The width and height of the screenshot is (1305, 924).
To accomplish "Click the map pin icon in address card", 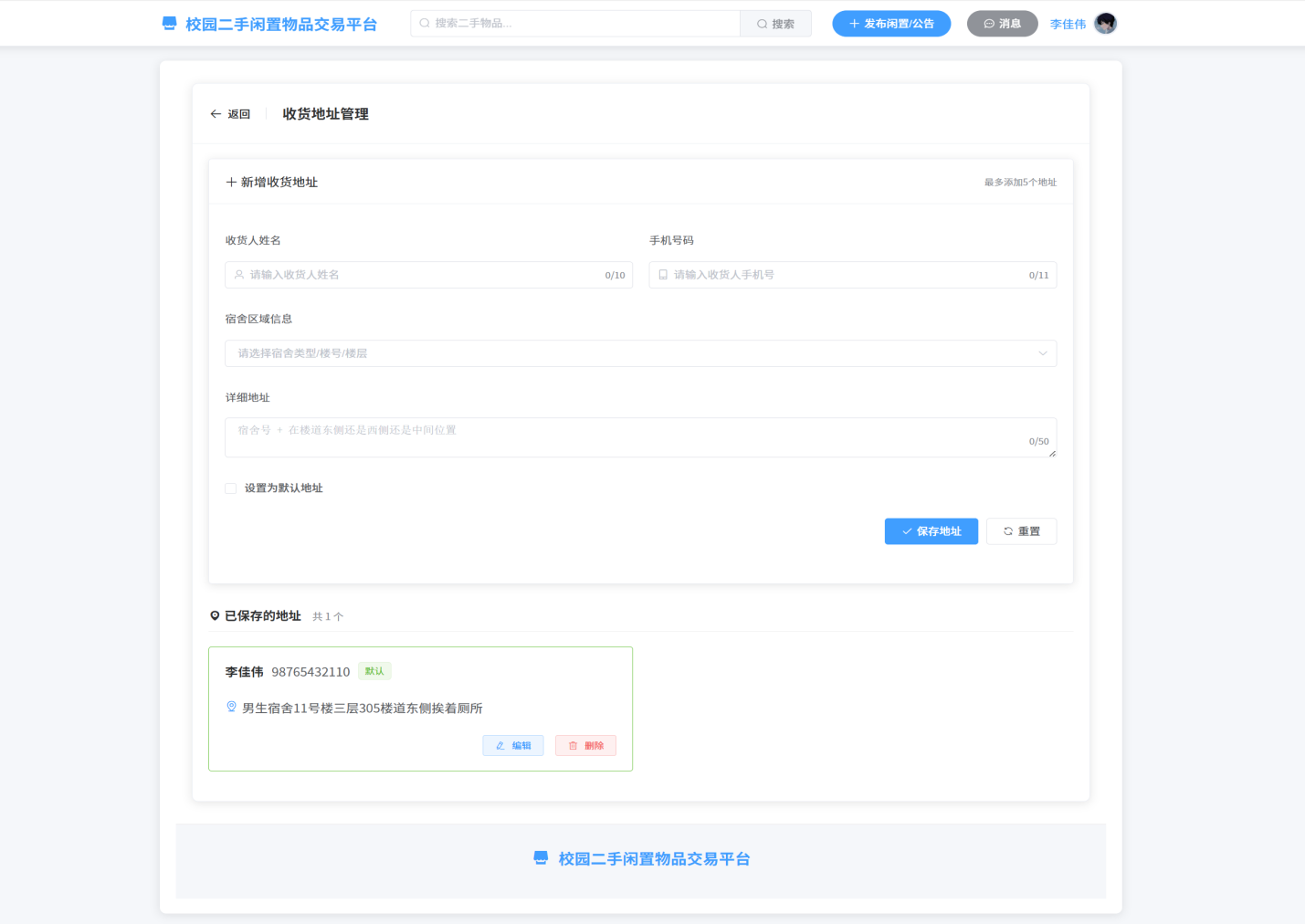I will click(231, 707).
